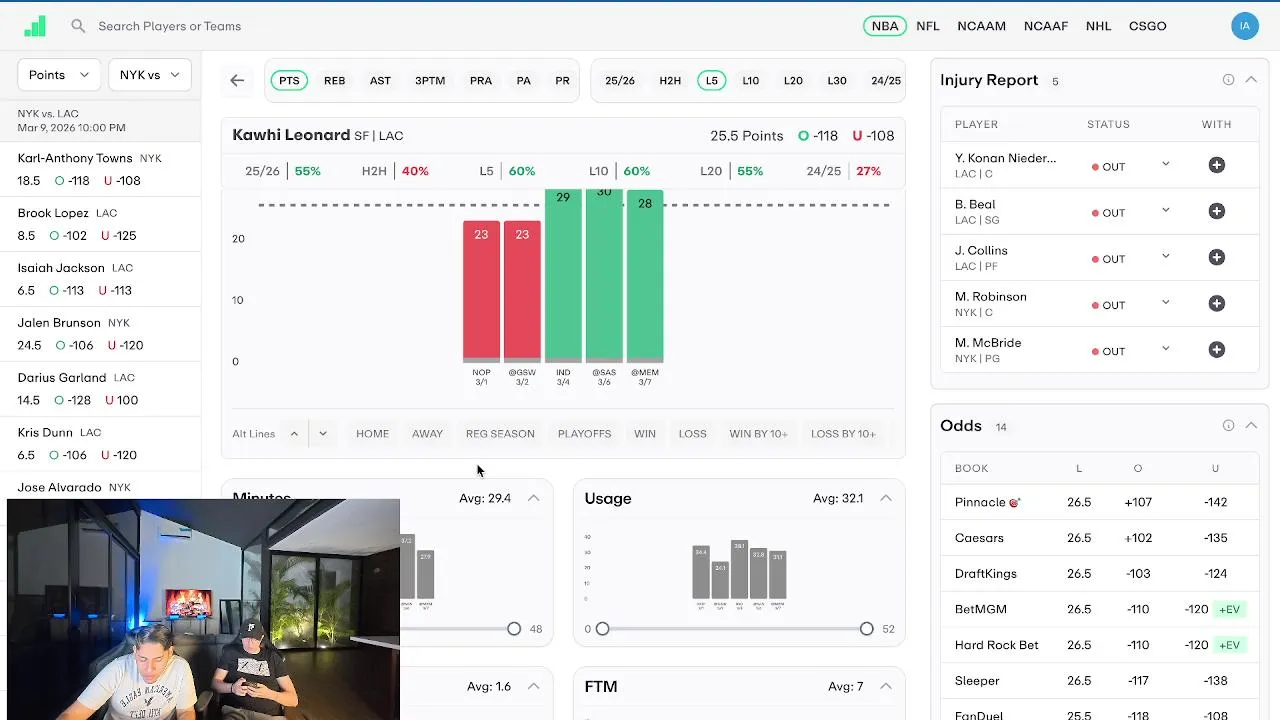Viewport: 1280px width, 720px height.
Task: Click the Usage slider right handle
Action: (x=866, y=629)
